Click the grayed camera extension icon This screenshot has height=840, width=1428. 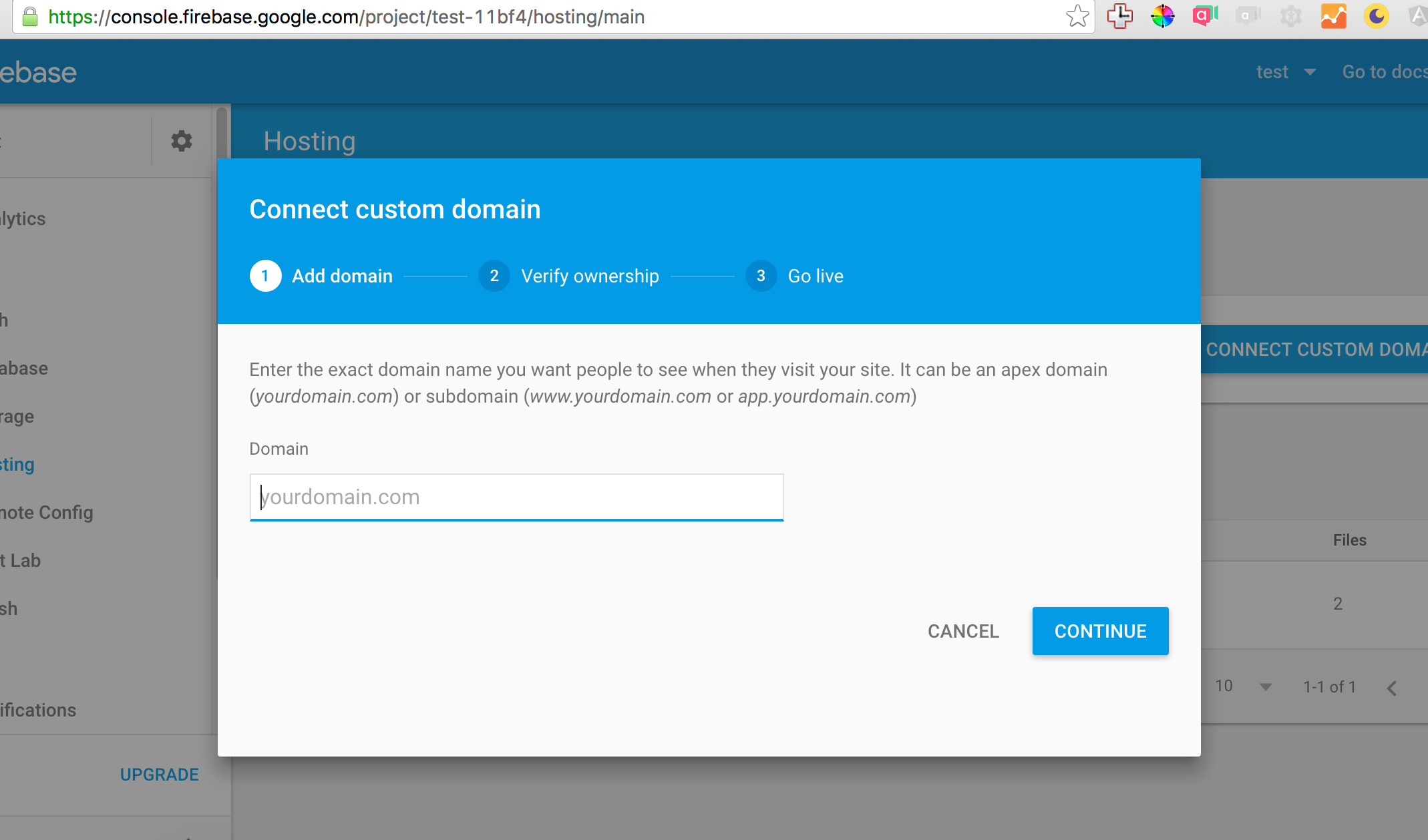click(x=1248, y=16)
